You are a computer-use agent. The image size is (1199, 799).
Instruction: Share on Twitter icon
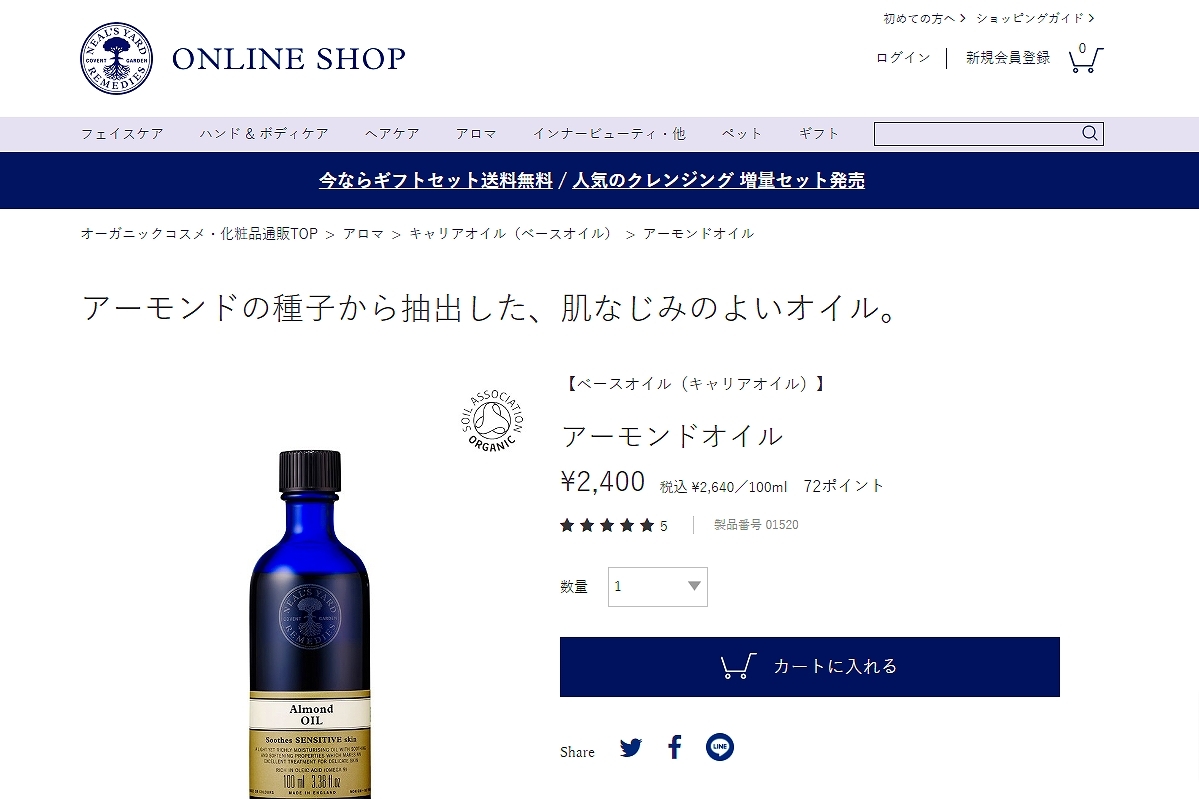tap(631, 747)
